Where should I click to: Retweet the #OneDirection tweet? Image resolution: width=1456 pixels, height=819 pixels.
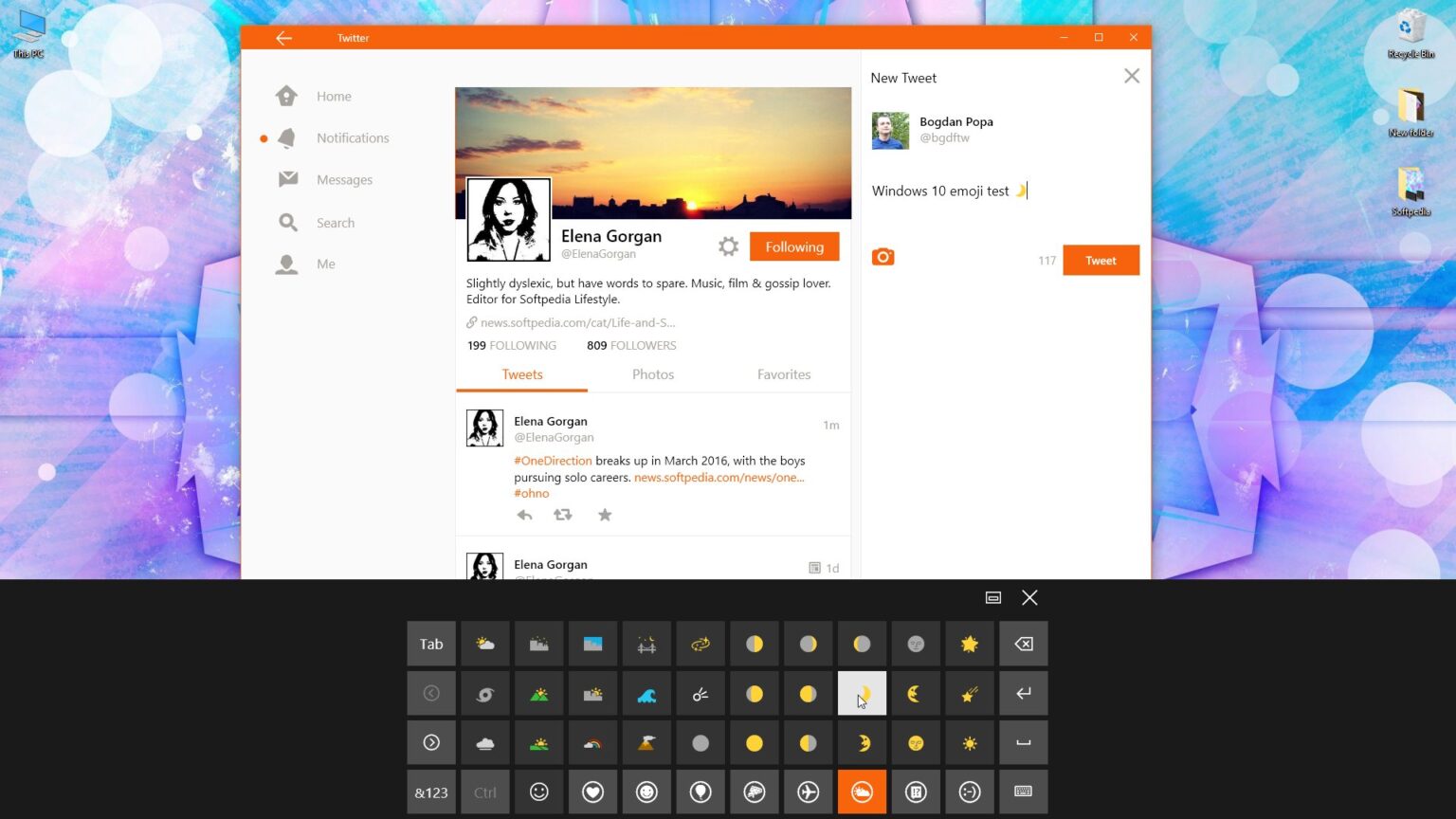click(x=563, y=515)
